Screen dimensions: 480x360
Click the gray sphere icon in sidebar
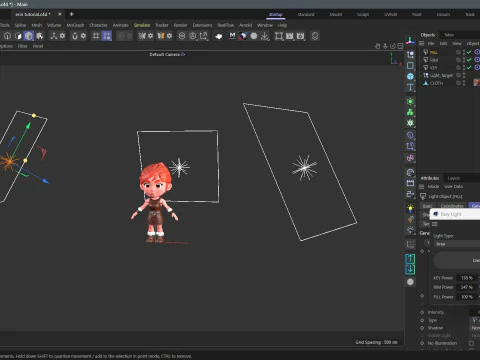click(410, 282)
